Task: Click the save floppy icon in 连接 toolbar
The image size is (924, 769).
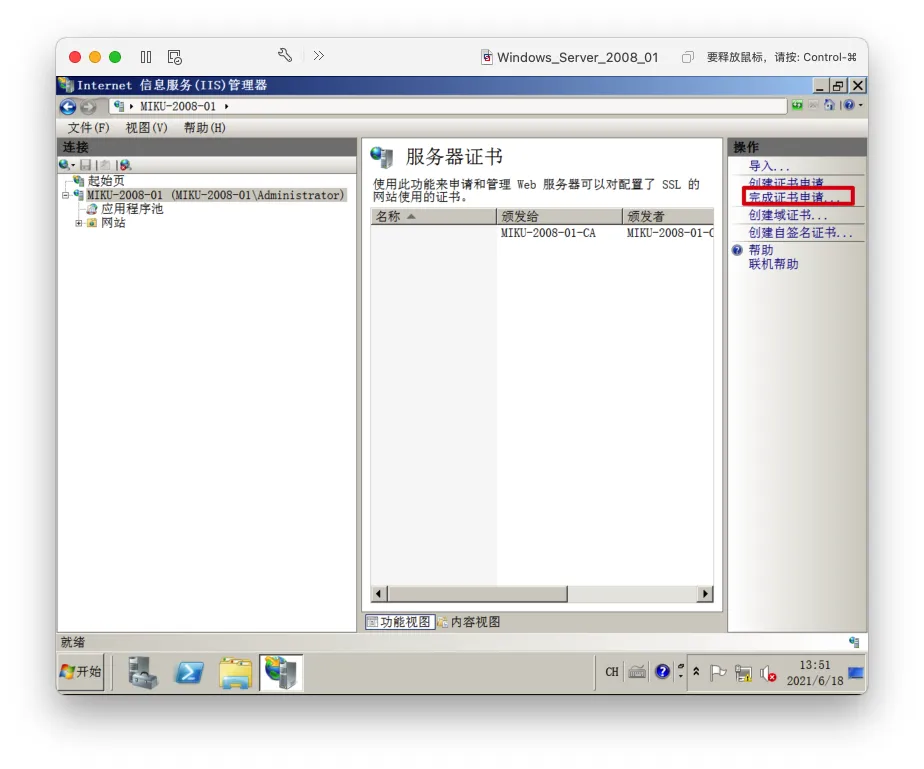Action: [x=85, y=165]
